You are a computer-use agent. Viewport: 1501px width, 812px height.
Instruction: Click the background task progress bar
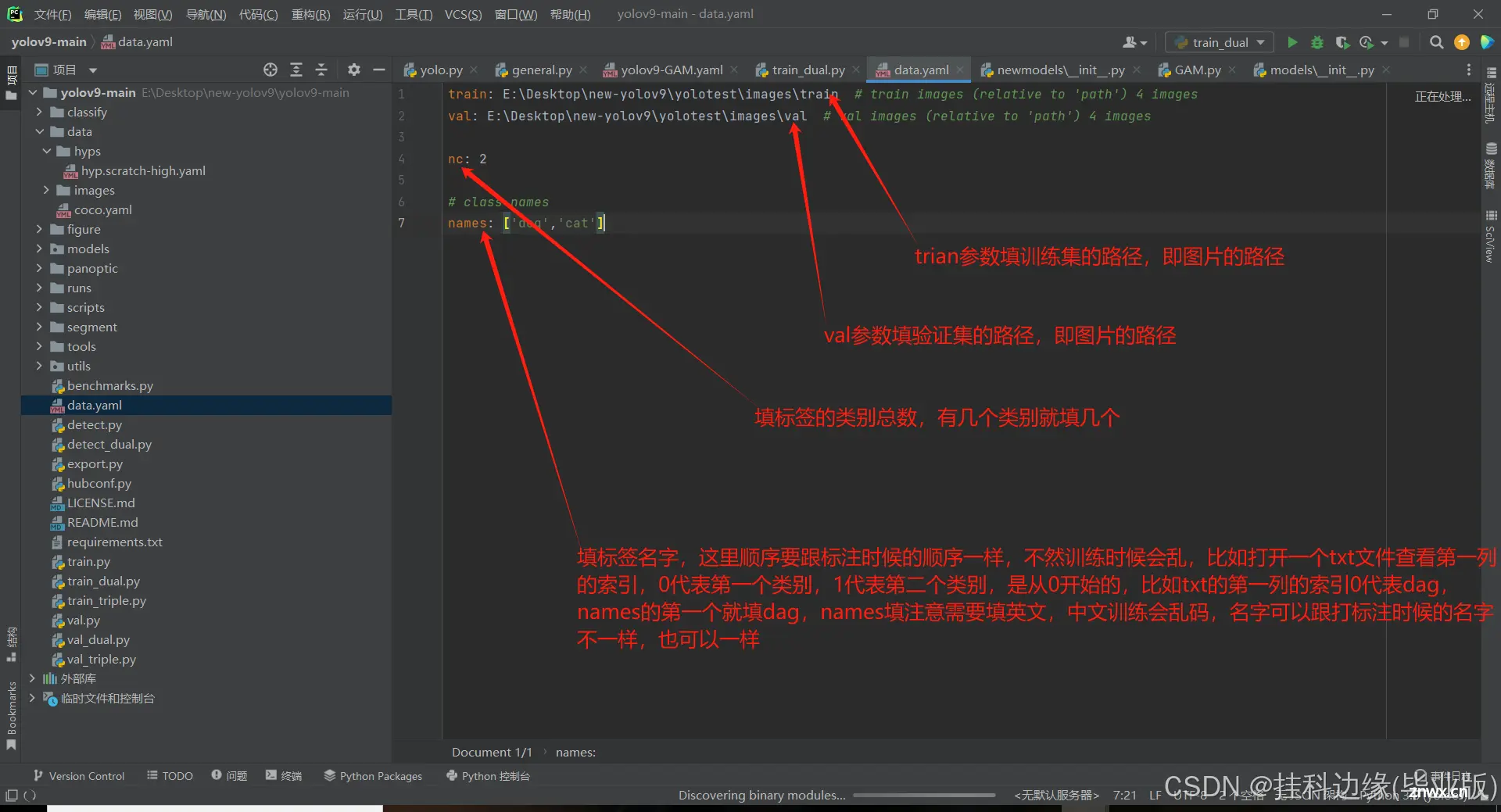(x=924, y=796)
